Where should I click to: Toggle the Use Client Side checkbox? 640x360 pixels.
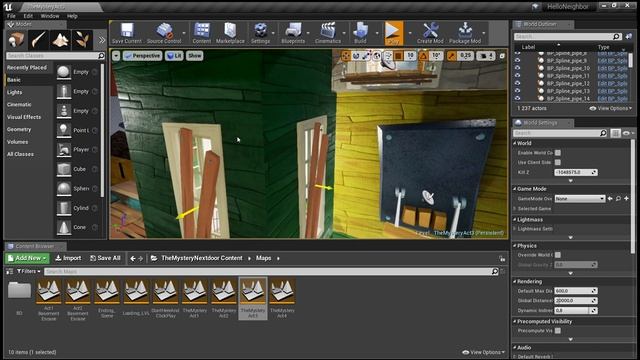[x=558, y=162]
